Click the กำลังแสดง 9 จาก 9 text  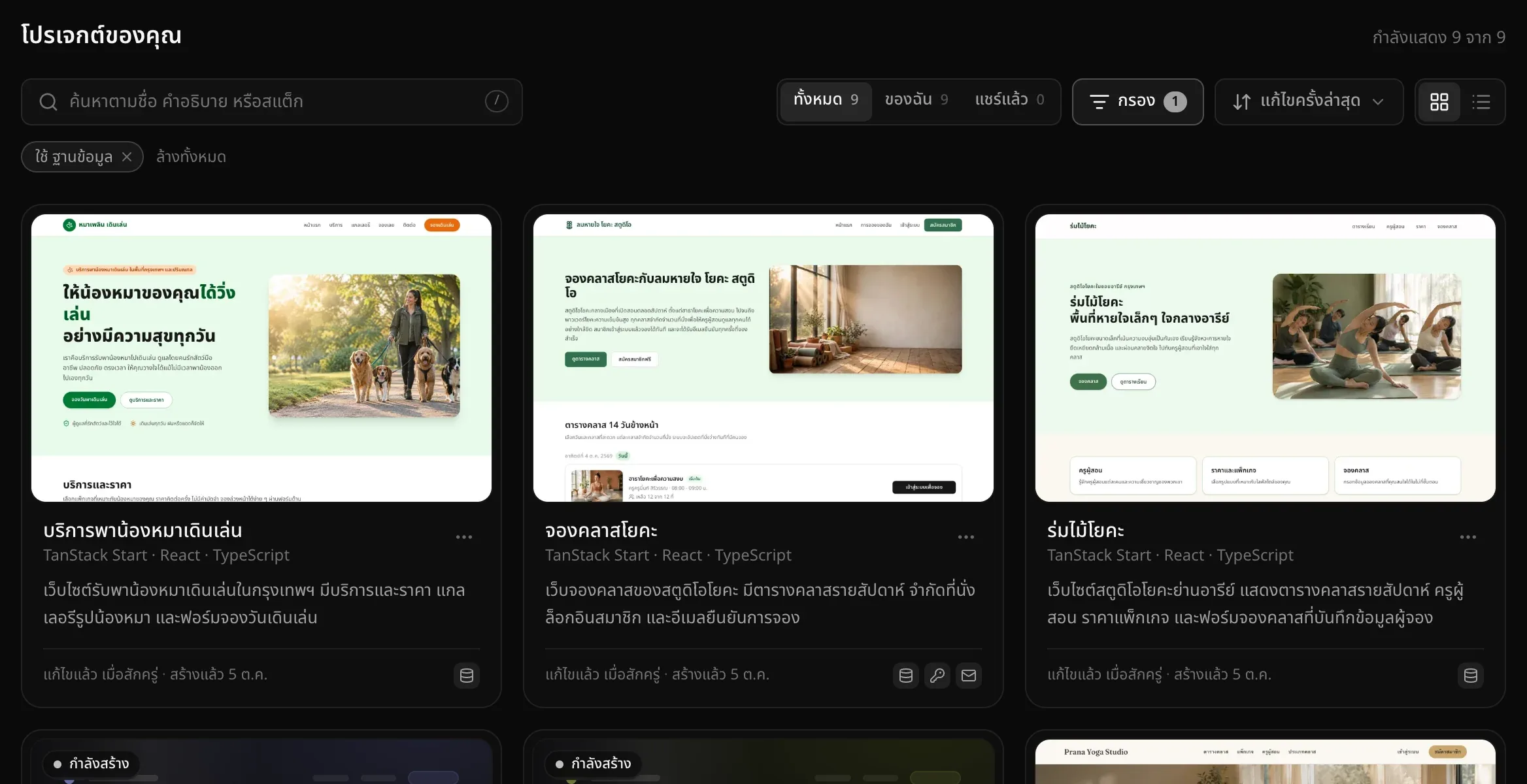(1439, 37)
